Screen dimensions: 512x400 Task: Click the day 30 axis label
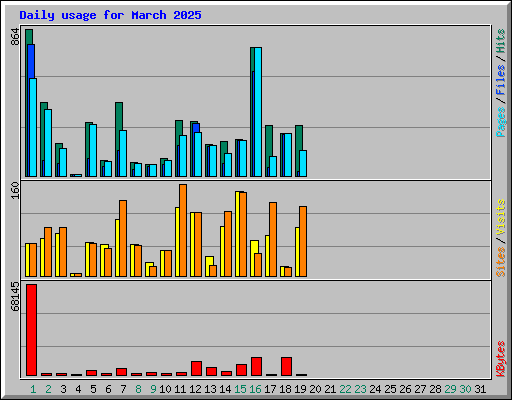coord(465,389)
